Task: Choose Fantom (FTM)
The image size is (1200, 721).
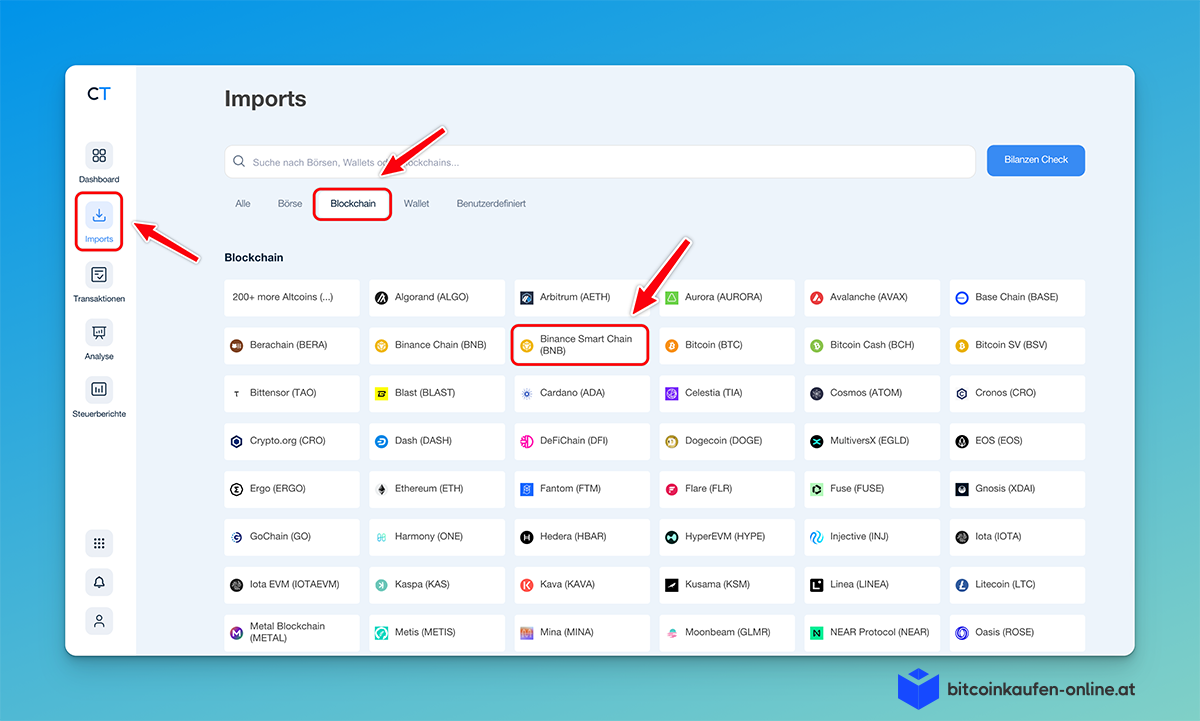Action: click(x=582, y=489)
